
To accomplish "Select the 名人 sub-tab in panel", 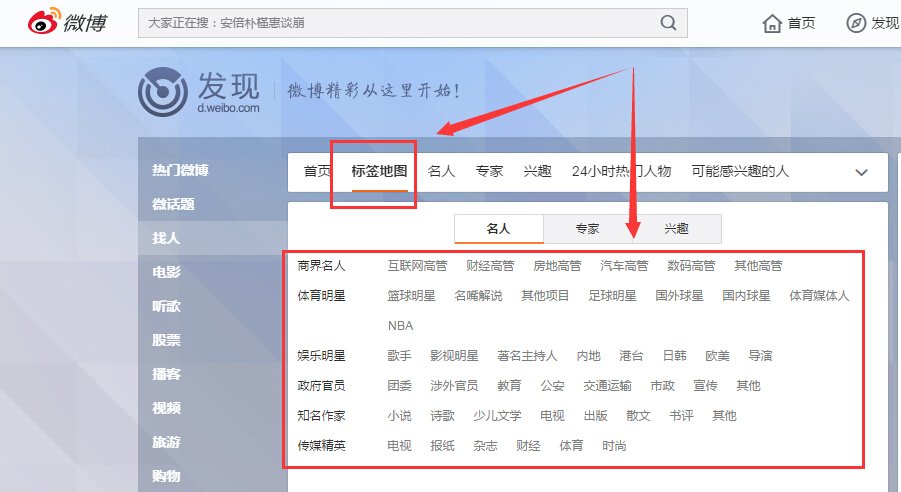I will (499, 229).
